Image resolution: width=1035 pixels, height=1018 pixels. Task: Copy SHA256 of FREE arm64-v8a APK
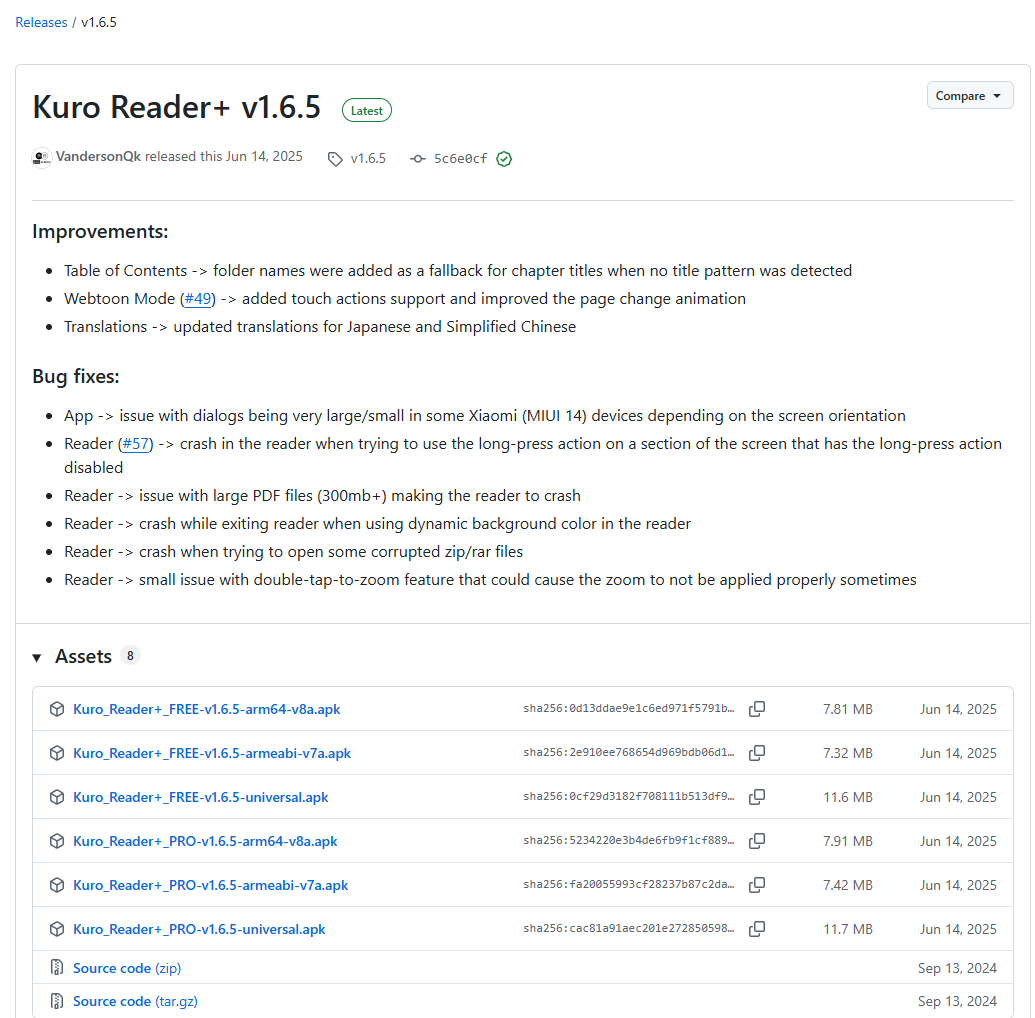757,709
